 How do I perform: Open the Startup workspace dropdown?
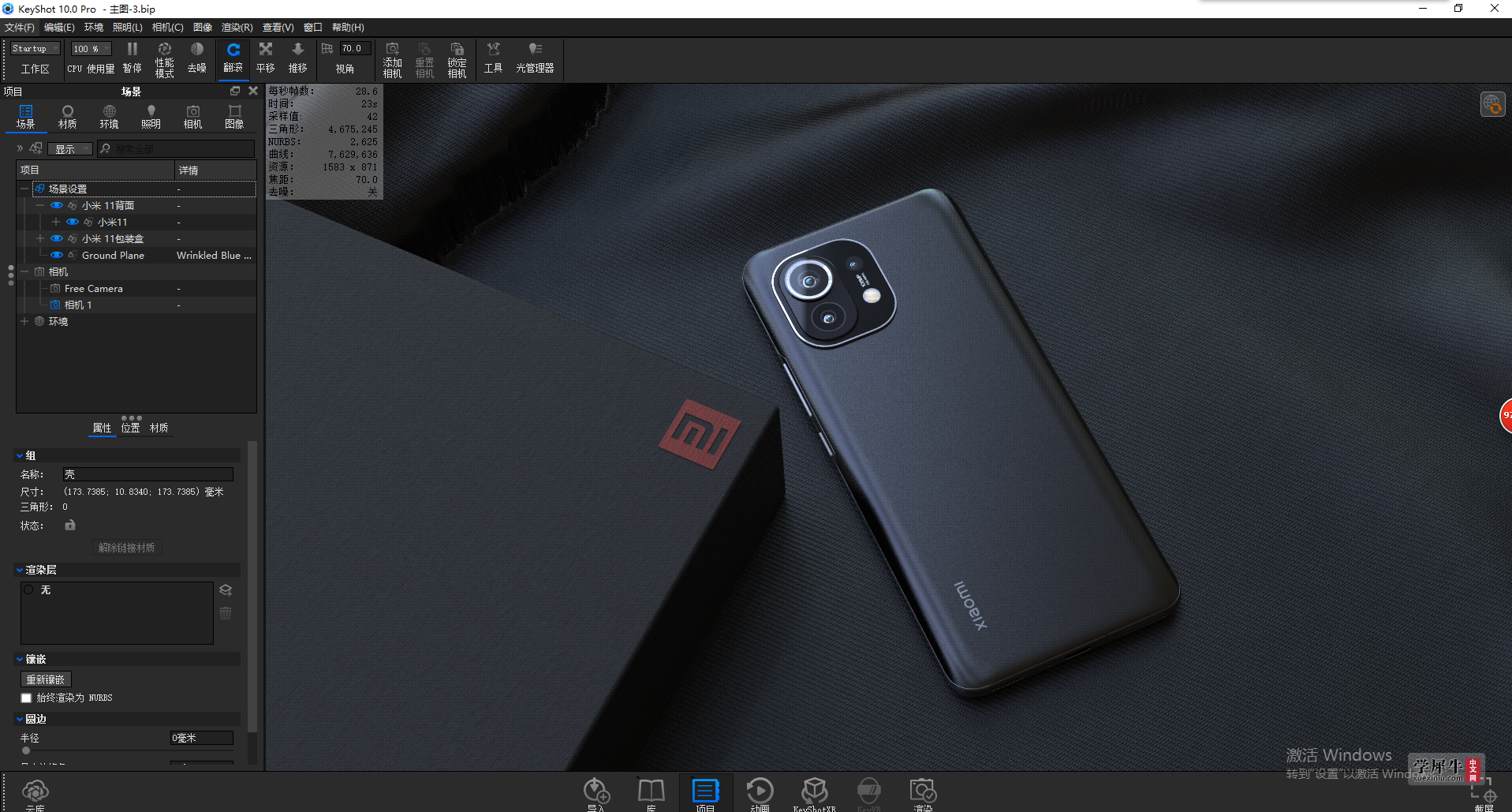coord(35,49)
